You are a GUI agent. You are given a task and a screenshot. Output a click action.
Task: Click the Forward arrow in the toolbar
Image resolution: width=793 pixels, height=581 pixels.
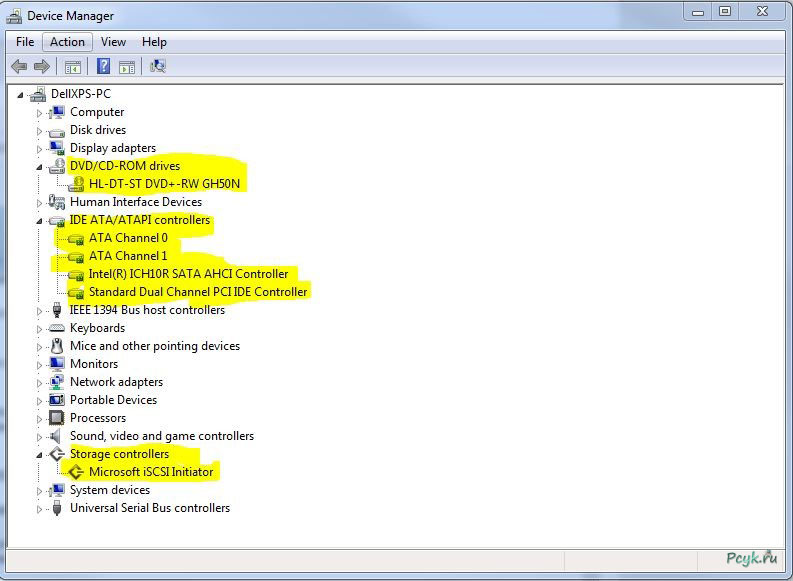tap(42, 67)
